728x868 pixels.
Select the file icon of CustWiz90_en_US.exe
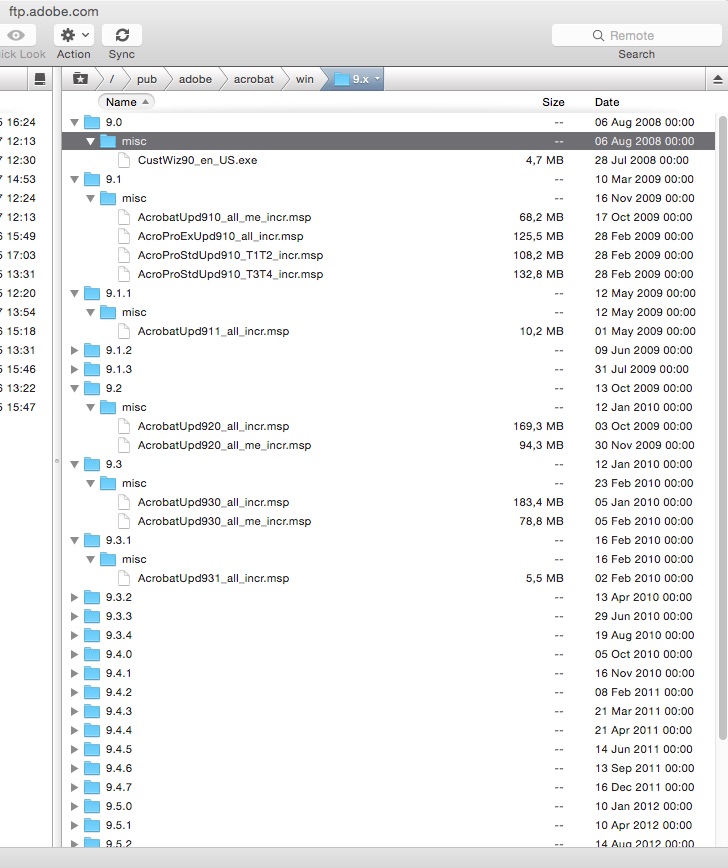(124, 160)
